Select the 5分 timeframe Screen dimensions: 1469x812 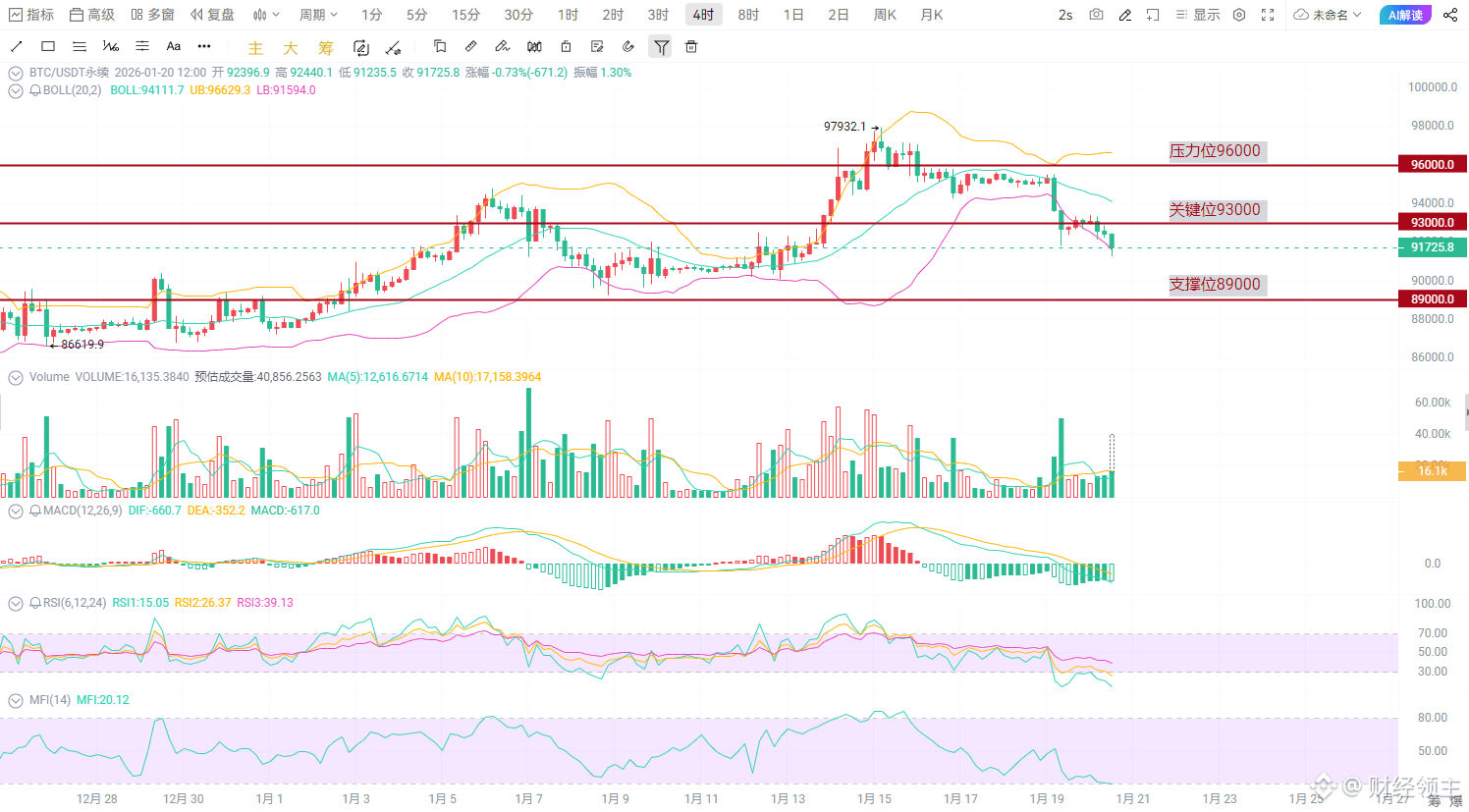click(x=416, y=15)
